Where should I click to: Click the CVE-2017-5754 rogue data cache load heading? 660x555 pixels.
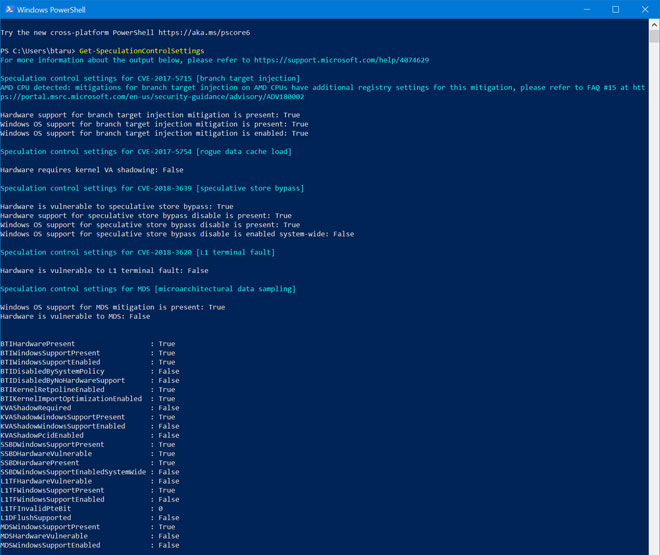pos(146,151)
